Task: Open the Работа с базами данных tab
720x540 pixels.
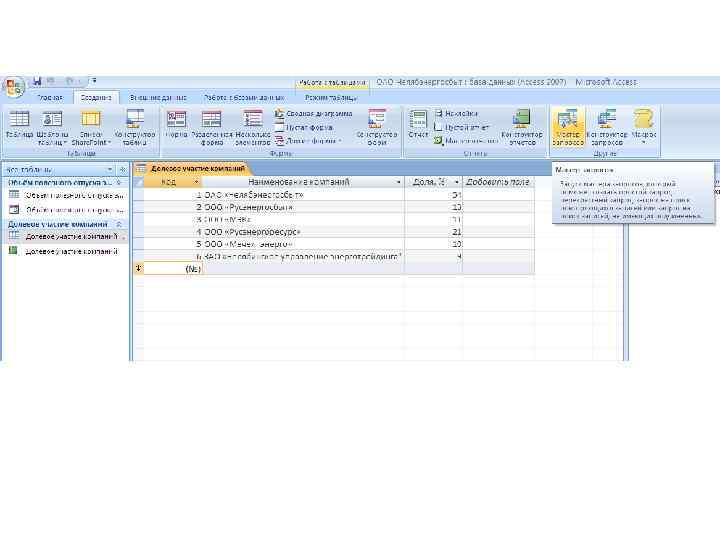Action: 244,98
